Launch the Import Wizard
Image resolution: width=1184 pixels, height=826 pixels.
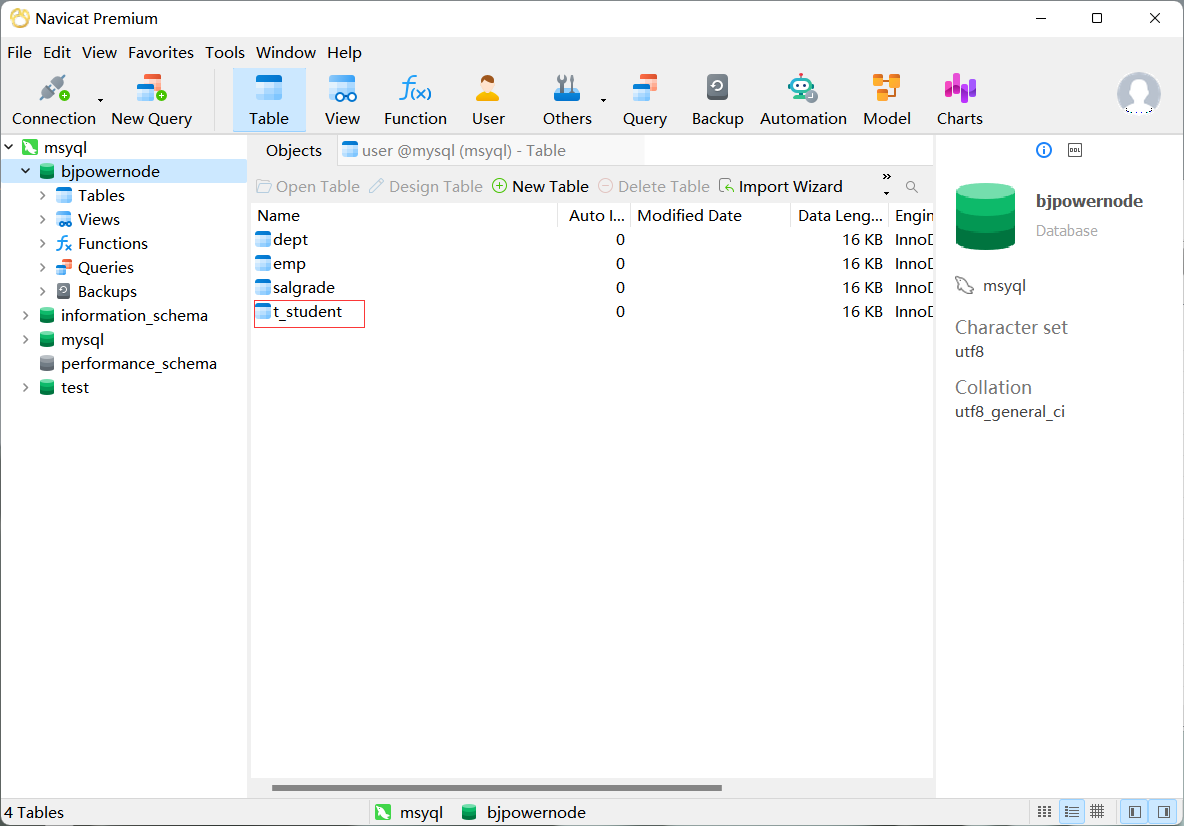pos(780,187)
